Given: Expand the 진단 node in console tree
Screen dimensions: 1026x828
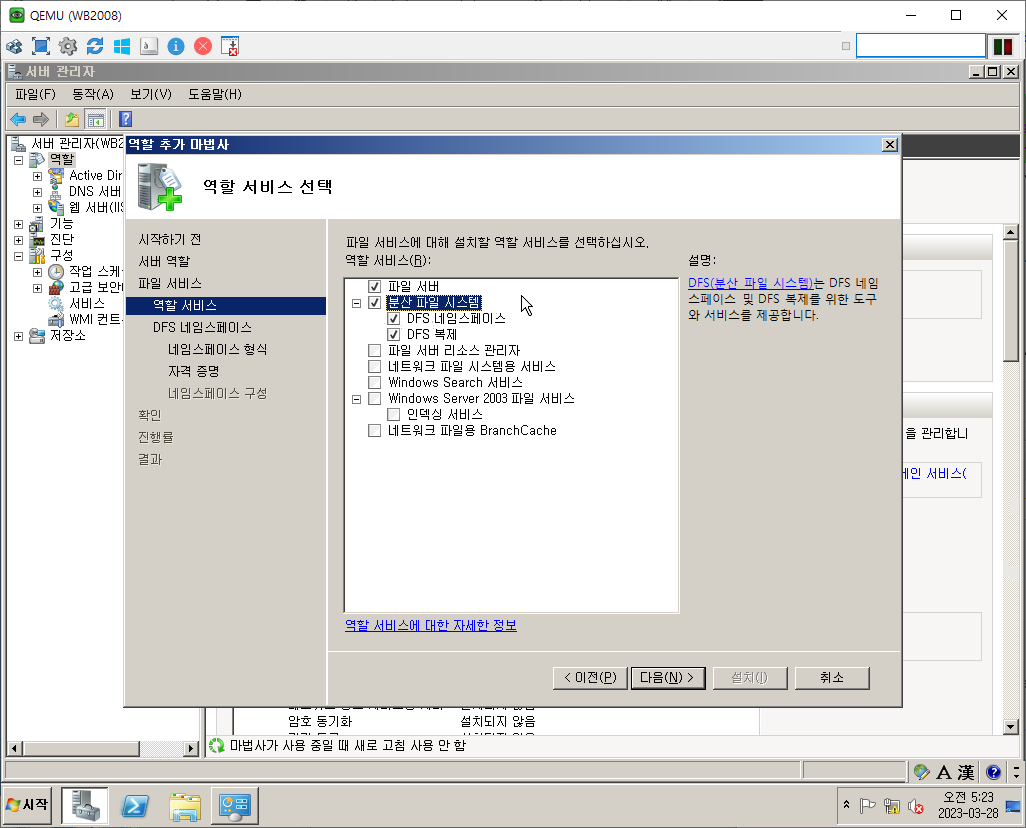Looking at the screenshot, I should [18, 240].
